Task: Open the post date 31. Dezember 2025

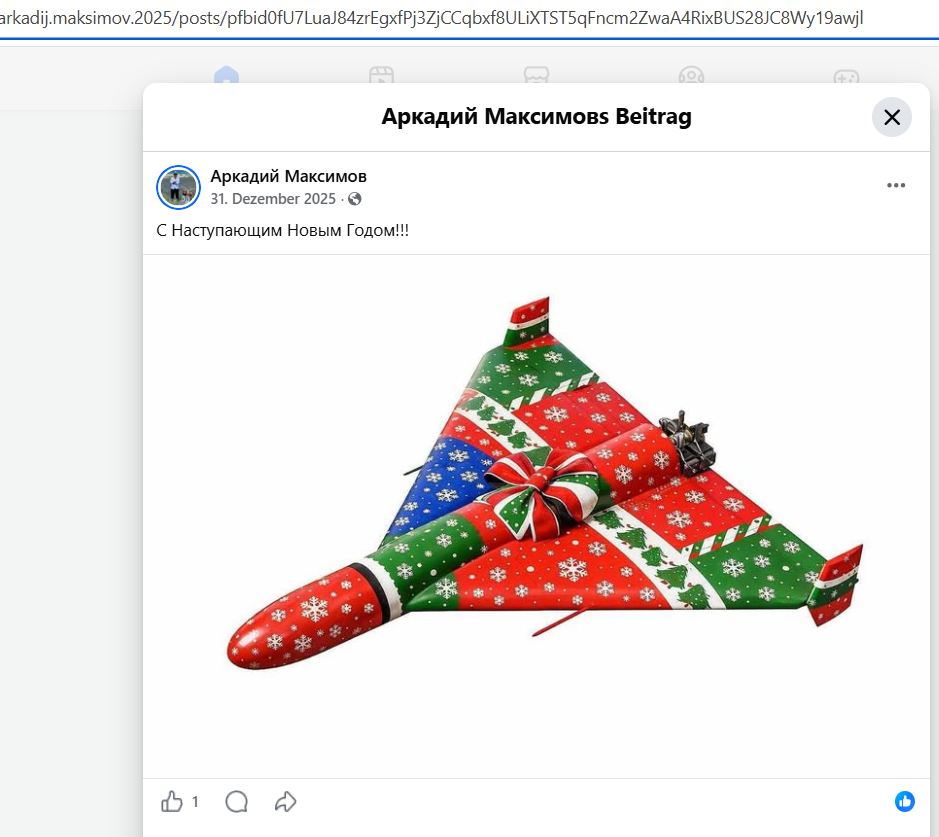Action: [x=272, y=199]
